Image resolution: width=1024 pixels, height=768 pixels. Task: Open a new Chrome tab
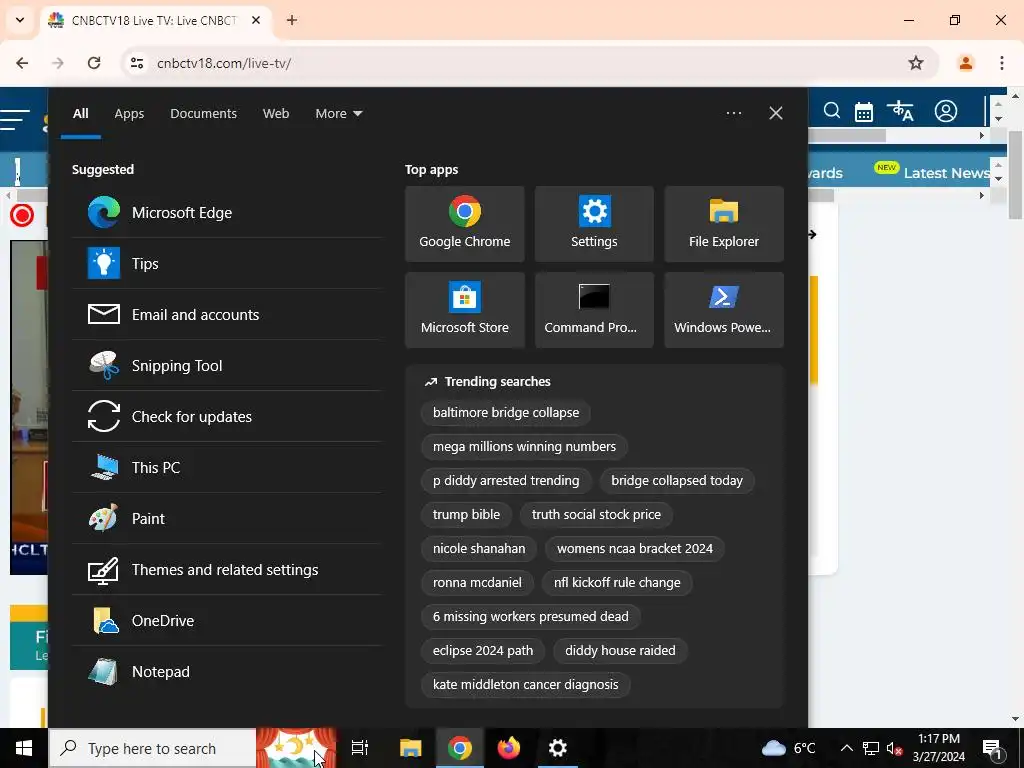pos(292,20)
